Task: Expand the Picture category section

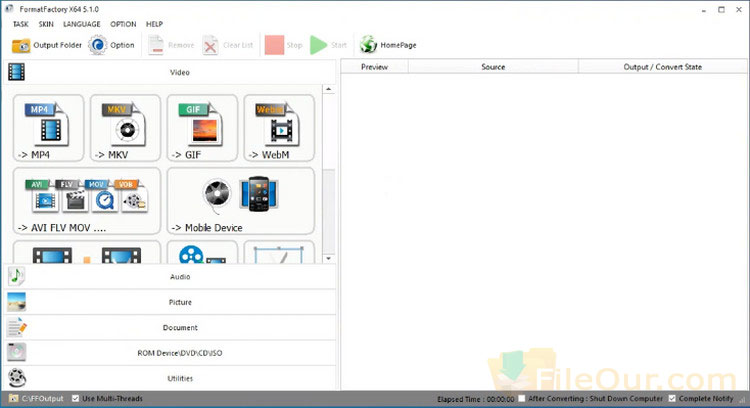Action: (170, 302)
